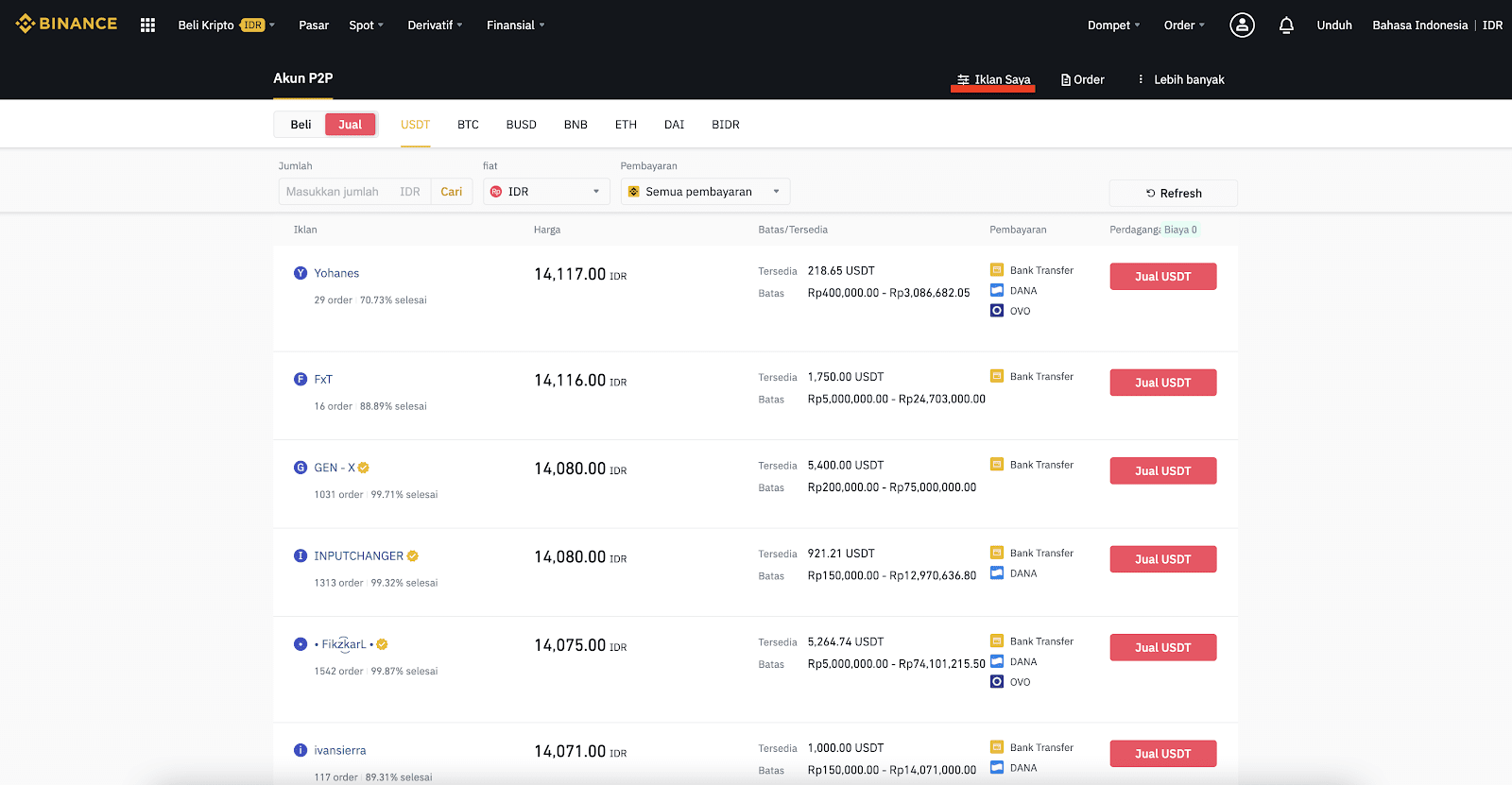Open the Semua pembayaran dropdown
Image resolution: width=1512 pixels, height=785 pixels.
tap(705, 192)
